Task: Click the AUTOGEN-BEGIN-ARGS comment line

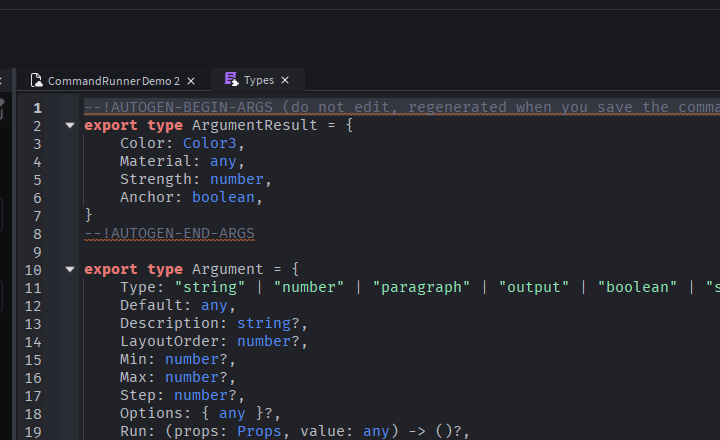Action: [402, 107]
